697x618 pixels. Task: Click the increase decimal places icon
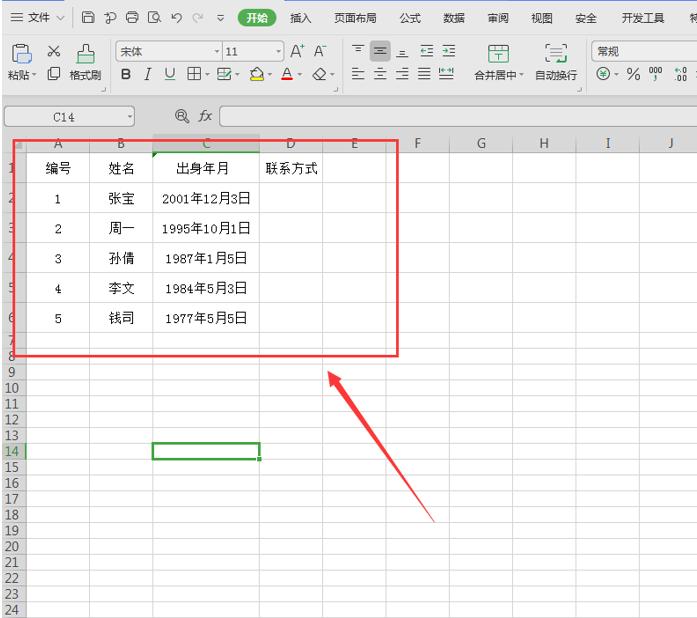(x=681, y=74)
